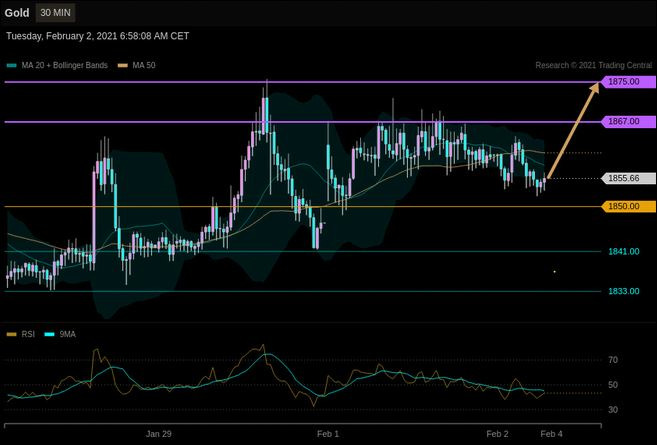This screenshot has width=657, height=445.
Task: Click the Gold instrument title
Action: (17, 13)
